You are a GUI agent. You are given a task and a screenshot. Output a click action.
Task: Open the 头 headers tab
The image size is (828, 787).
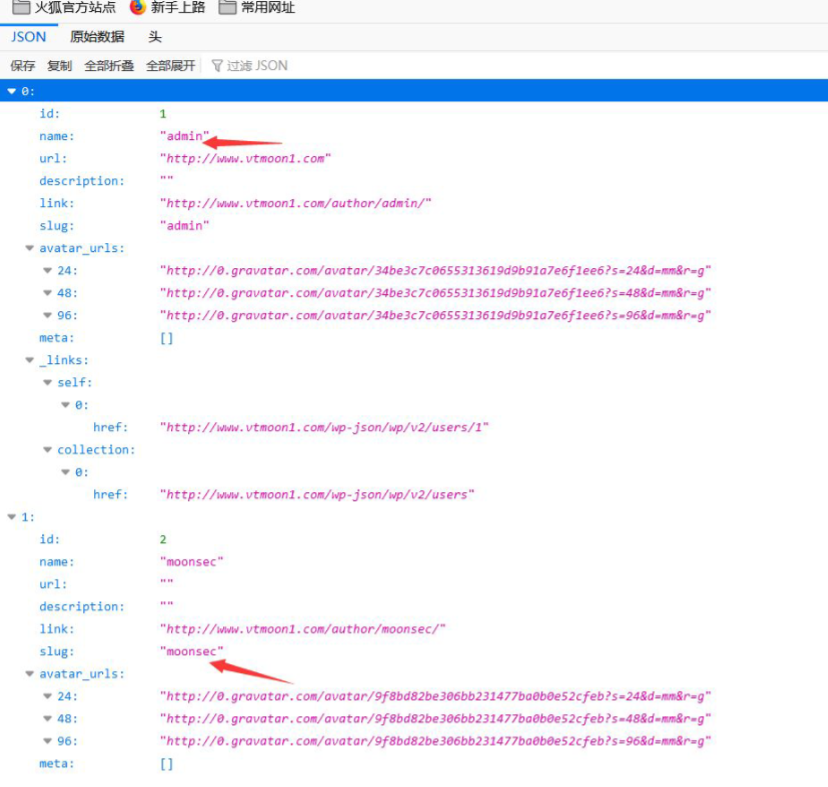(x=155, y=37)
